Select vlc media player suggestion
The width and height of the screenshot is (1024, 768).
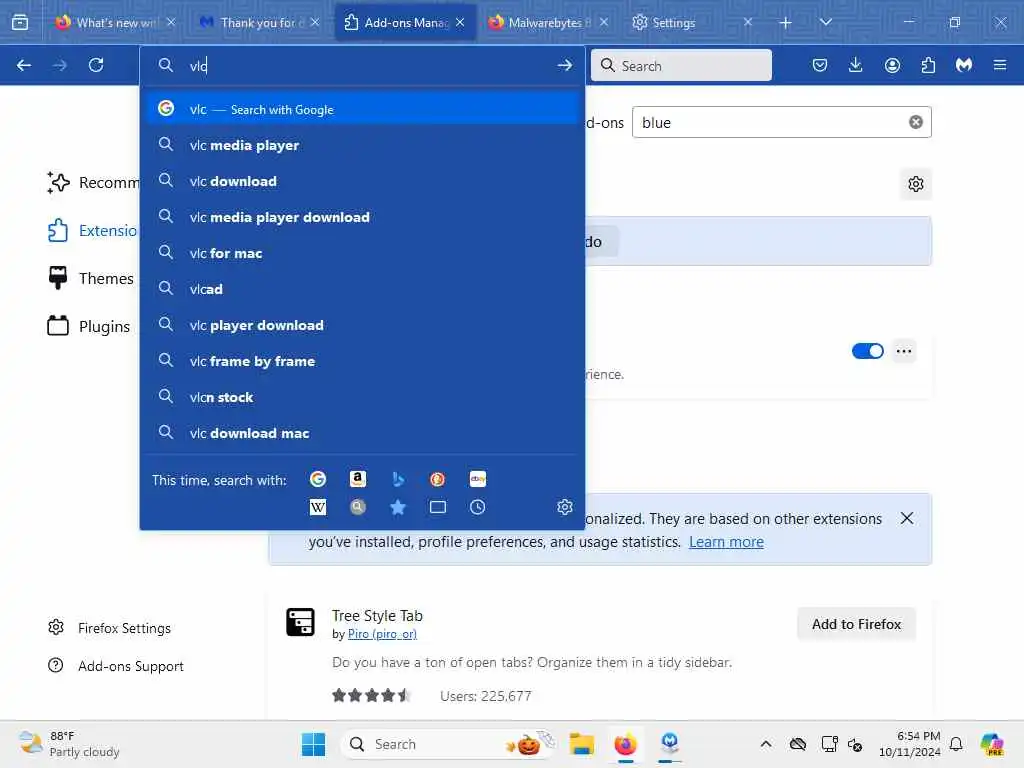(362, 145)
